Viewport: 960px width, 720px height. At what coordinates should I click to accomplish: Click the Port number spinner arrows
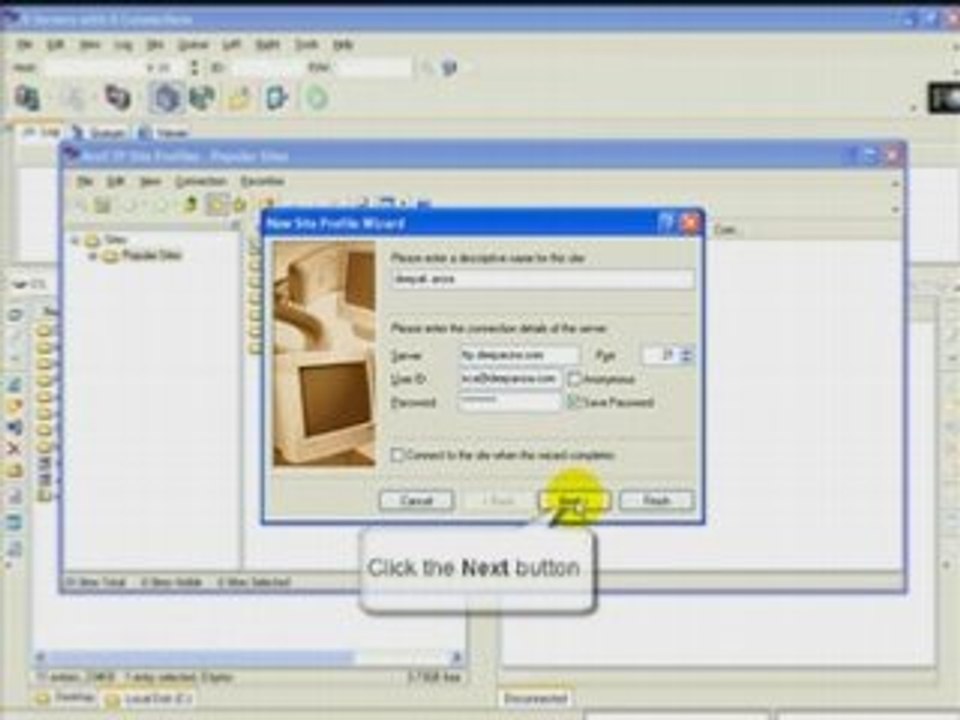[x=687, y=355]
